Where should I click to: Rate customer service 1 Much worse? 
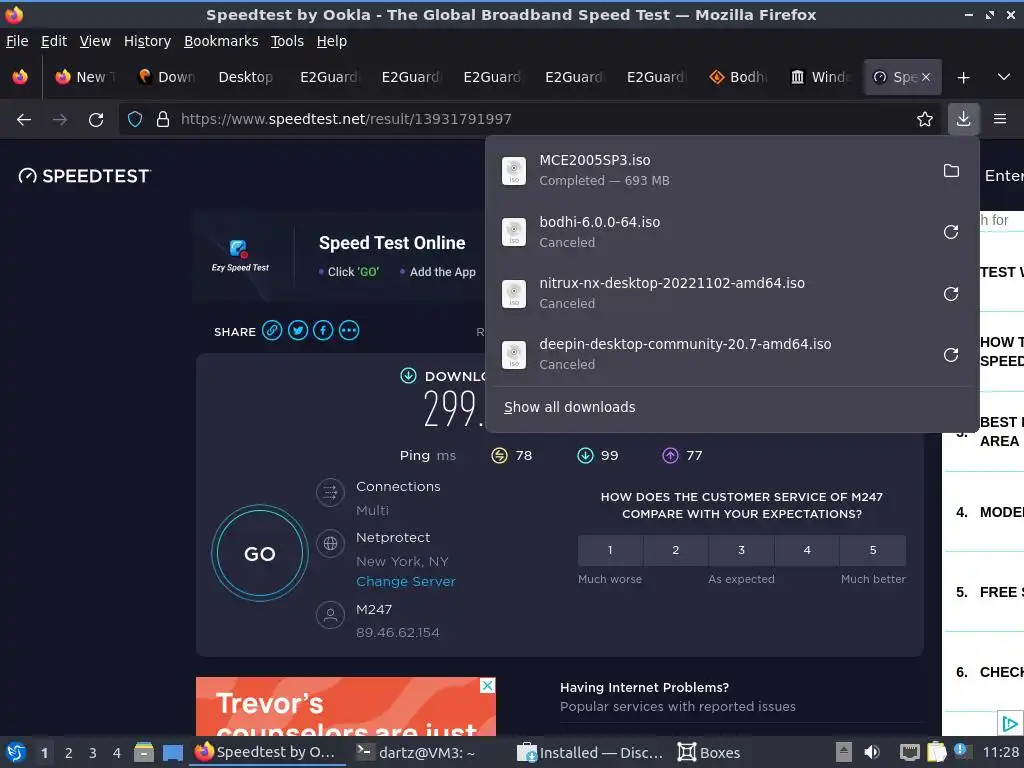point(610,550)
